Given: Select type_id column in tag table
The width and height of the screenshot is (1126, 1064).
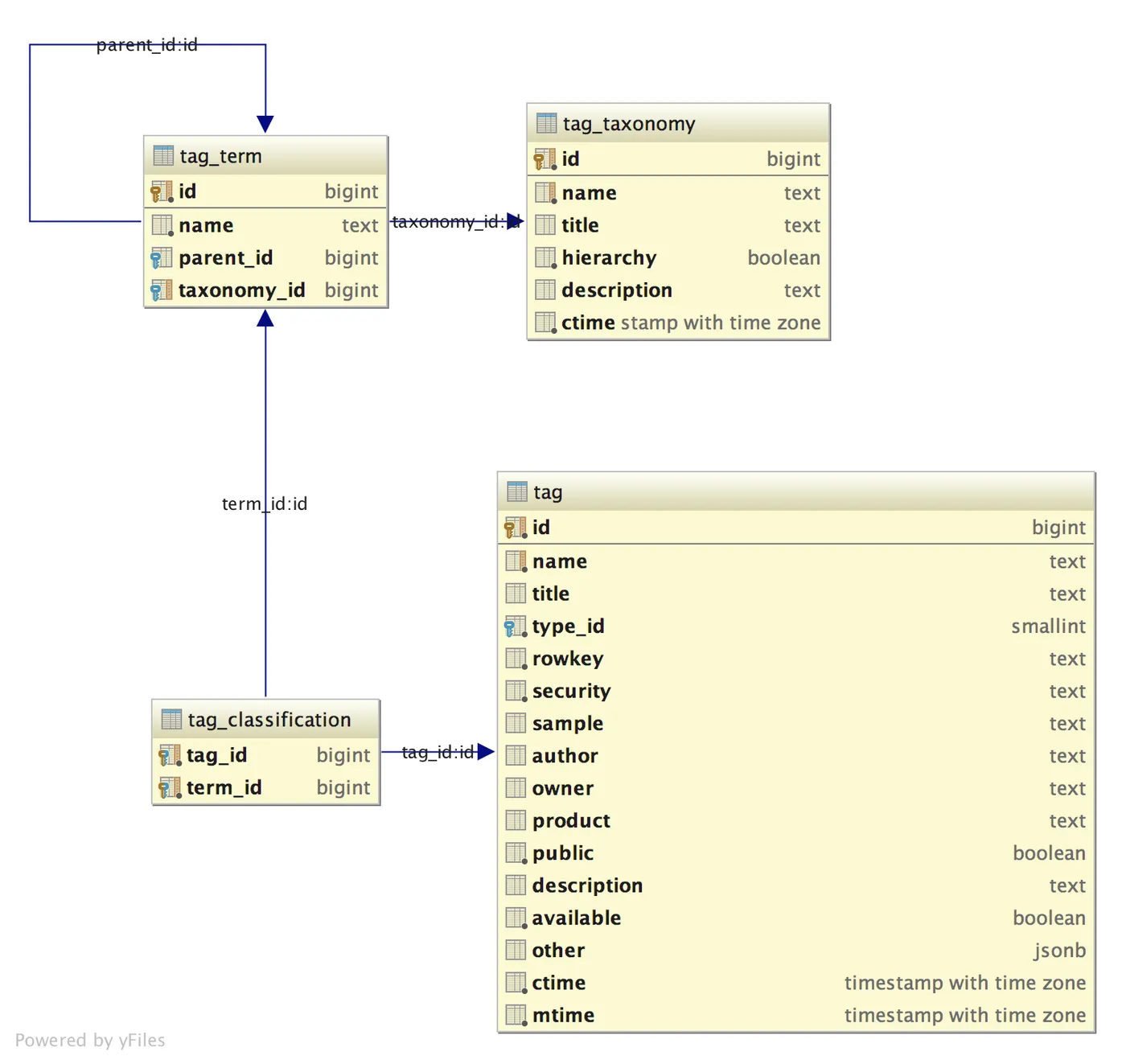Looking at the screenshot, I should coord(796,626).
